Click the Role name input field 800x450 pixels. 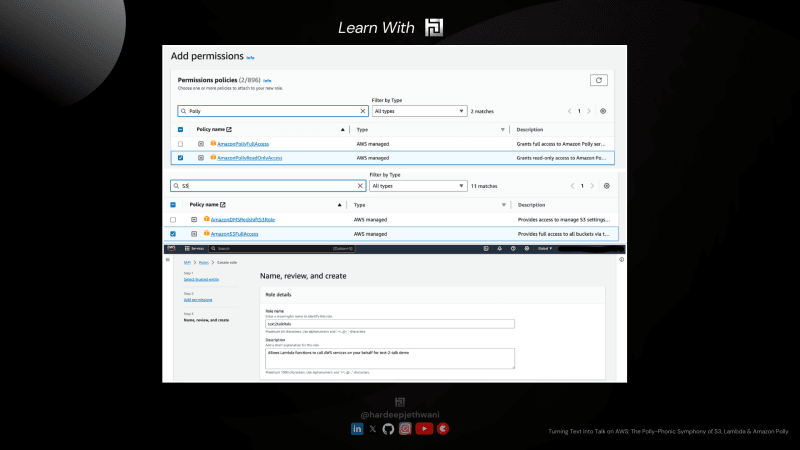pos(390,324)
